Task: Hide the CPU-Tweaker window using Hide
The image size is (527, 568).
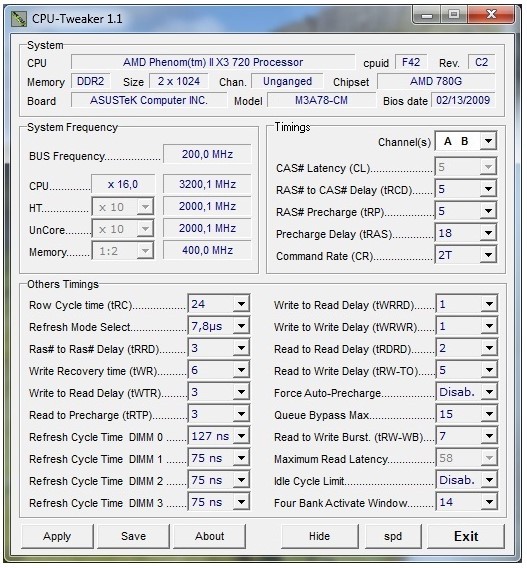Action: [x=319, y=536]
